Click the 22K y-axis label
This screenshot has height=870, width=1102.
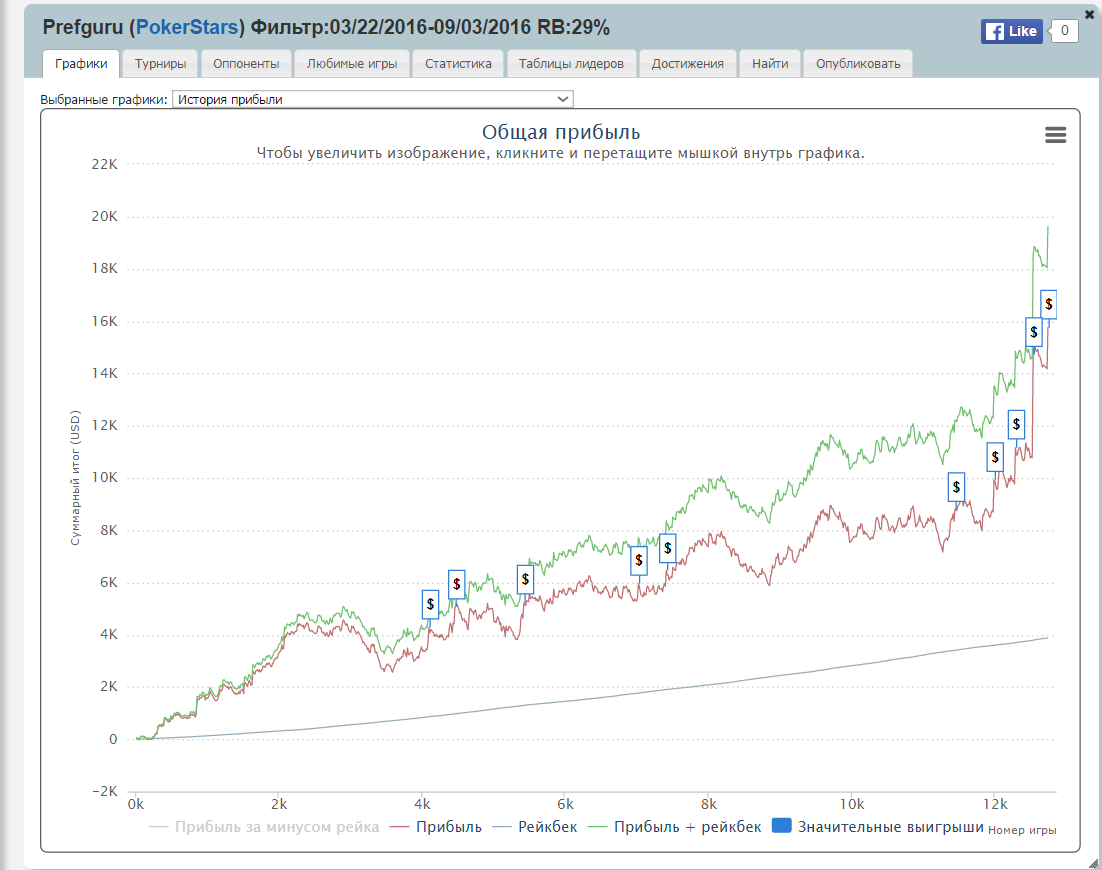tap(105, 164)
